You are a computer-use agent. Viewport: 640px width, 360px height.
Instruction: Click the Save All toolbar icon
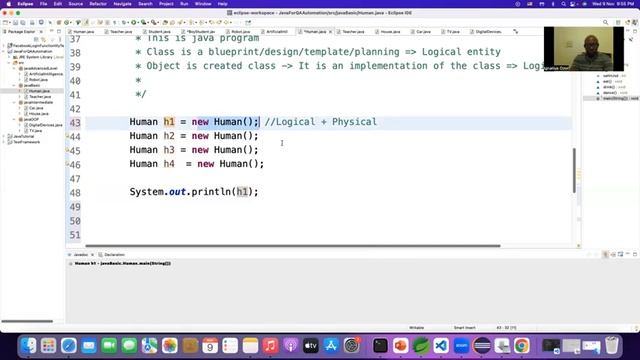(23, 22)
